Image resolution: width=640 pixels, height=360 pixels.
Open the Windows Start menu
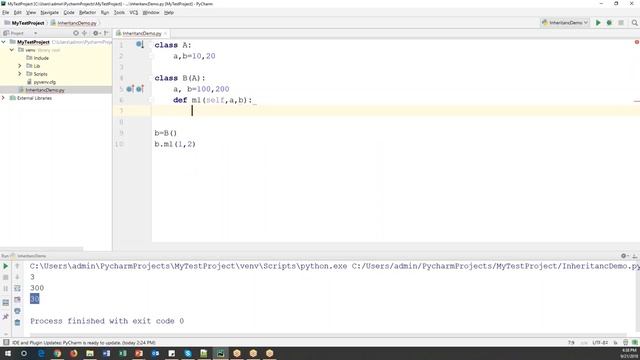(7, 353)
